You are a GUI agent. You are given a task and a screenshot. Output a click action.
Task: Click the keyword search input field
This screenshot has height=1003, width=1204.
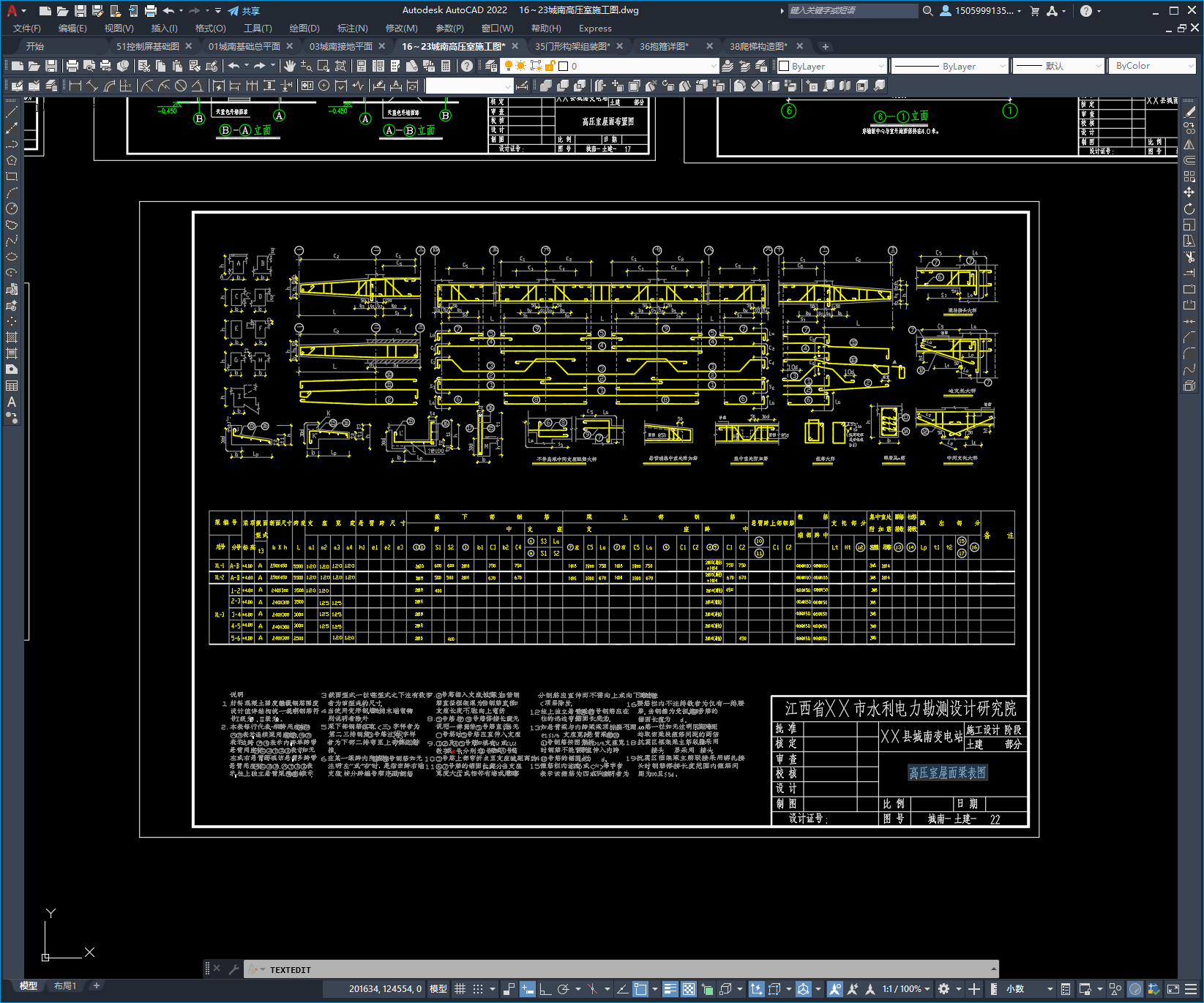[853, 11]
